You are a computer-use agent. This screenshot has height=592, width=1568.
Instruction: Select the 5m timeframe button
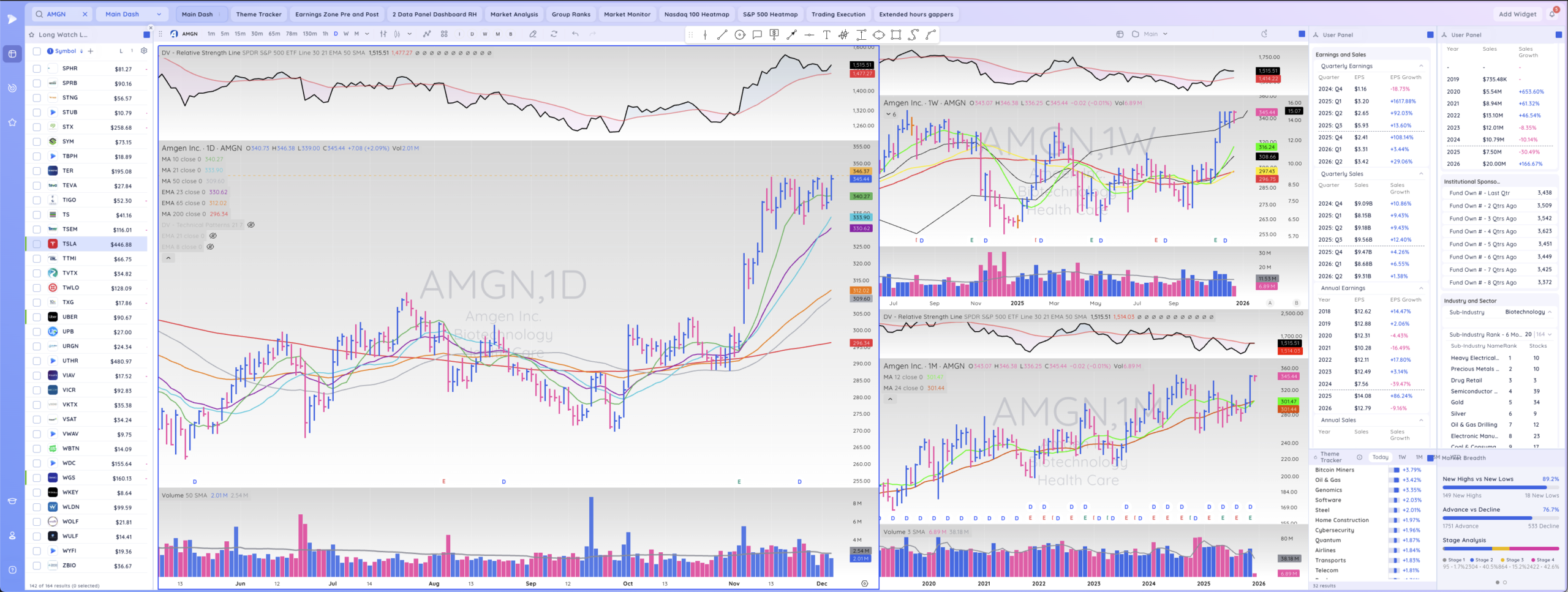pyautogui.click(x=225, y=34)
